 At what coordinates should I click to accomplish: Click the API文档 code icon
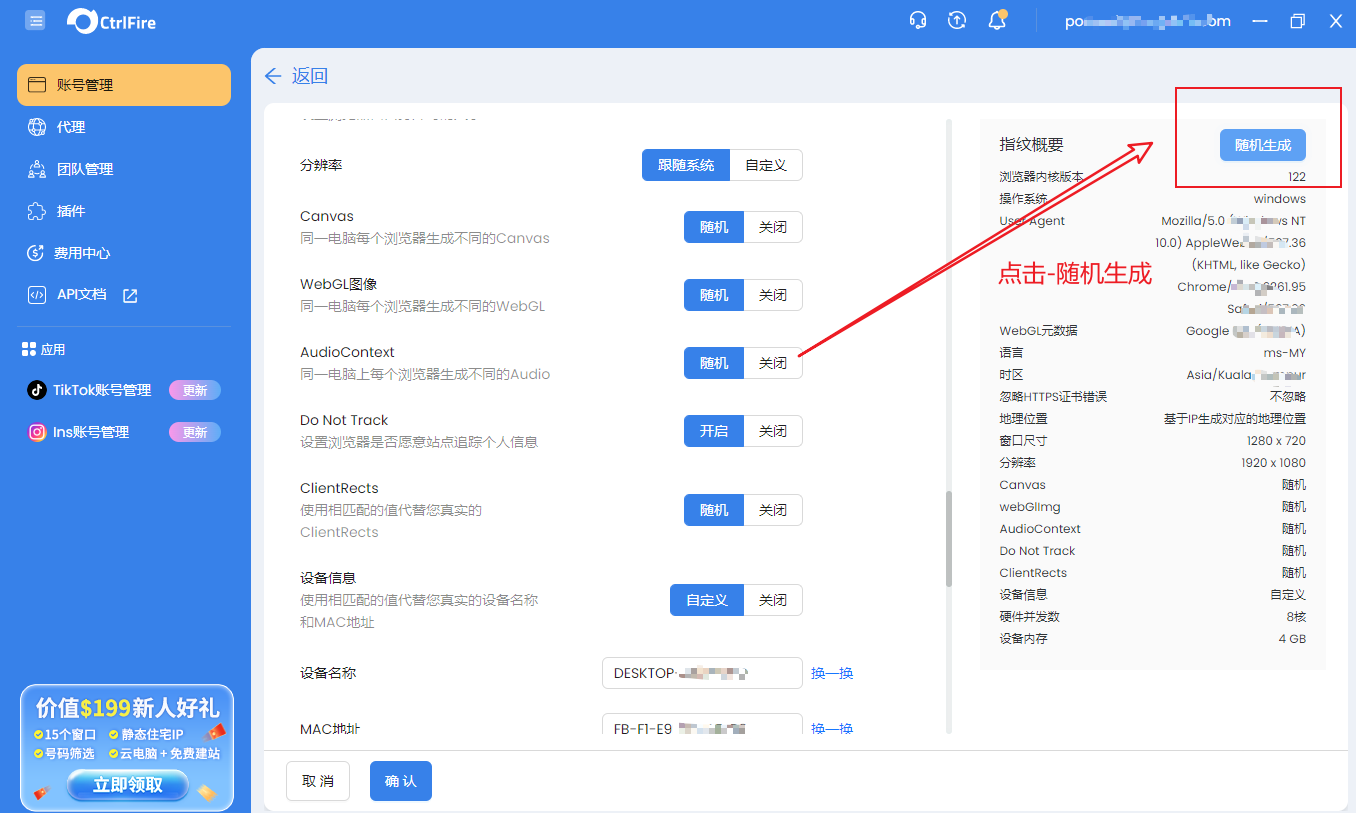click(x=37, y=295)
